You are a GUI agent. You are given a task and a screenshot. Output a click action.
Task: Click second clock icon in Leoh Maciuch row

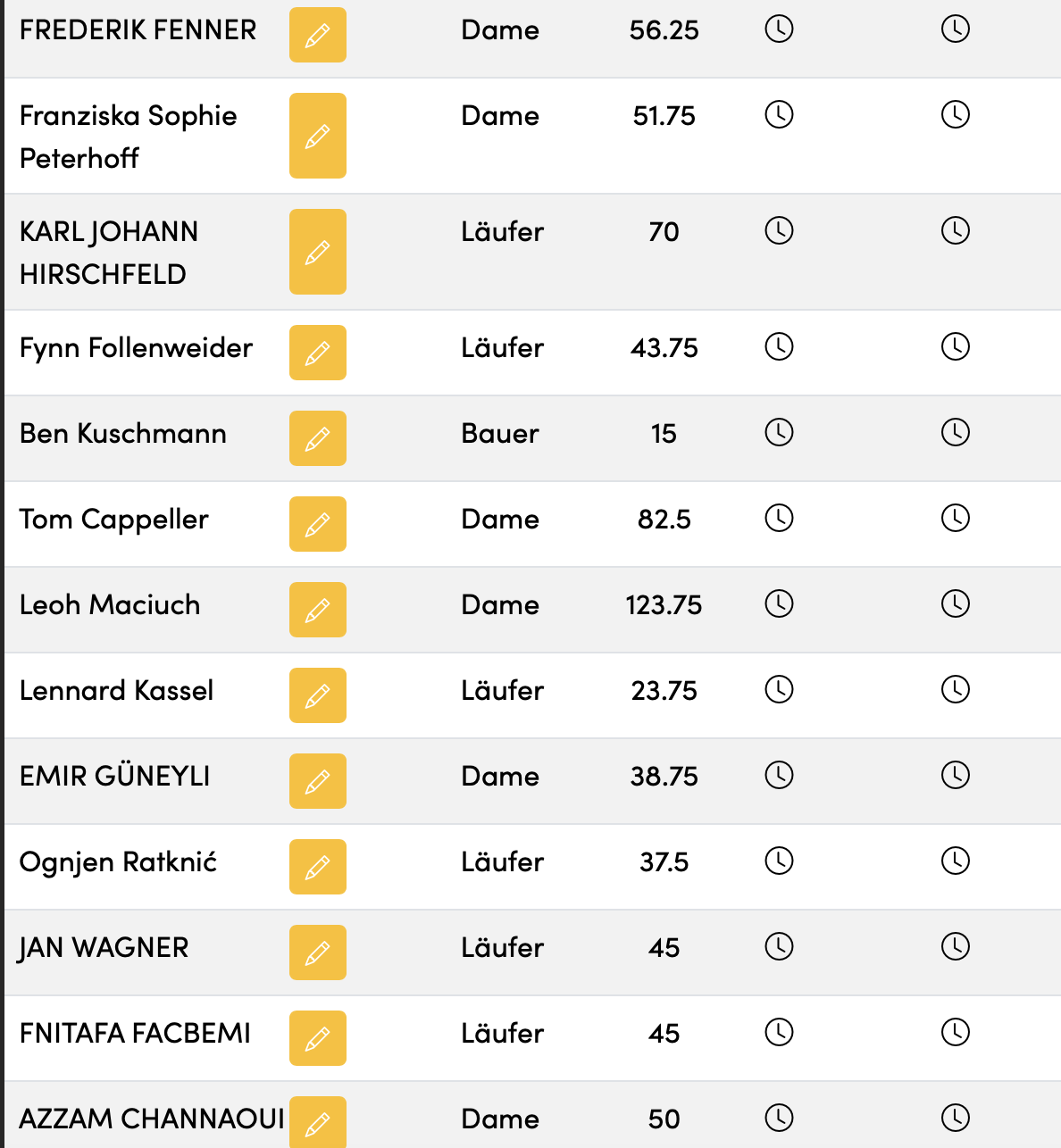pyautogui.click(x=955, y=603)
